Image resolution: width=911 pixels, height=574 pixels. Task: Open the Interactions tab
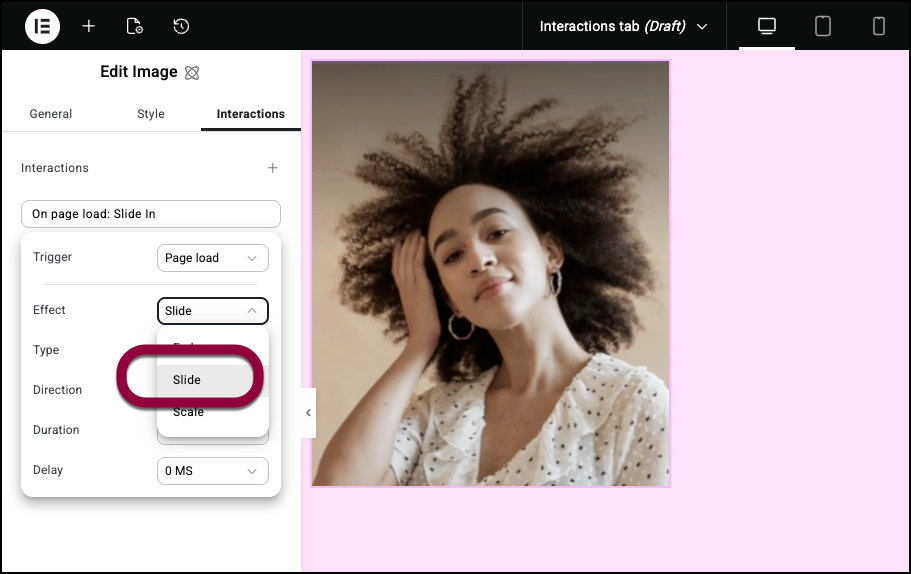coord(250,114)
